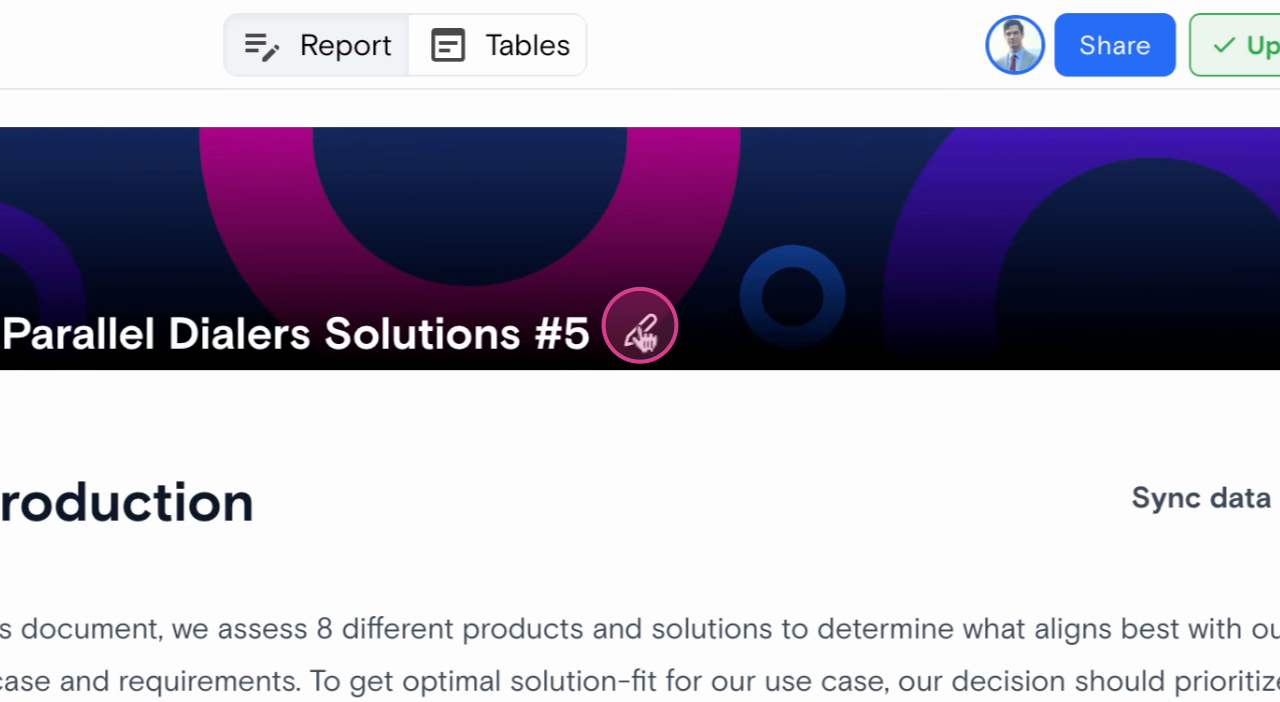Screen dimensions: 1280x702
Task: Click the Tables tab's table icon
Action: [x=448, y=46]
